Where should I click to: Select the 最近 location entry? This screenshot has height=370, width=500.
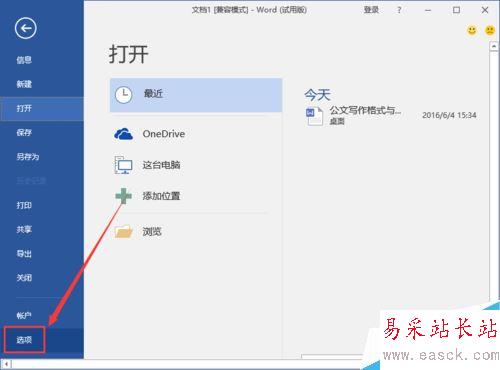[x=196, y=95]
